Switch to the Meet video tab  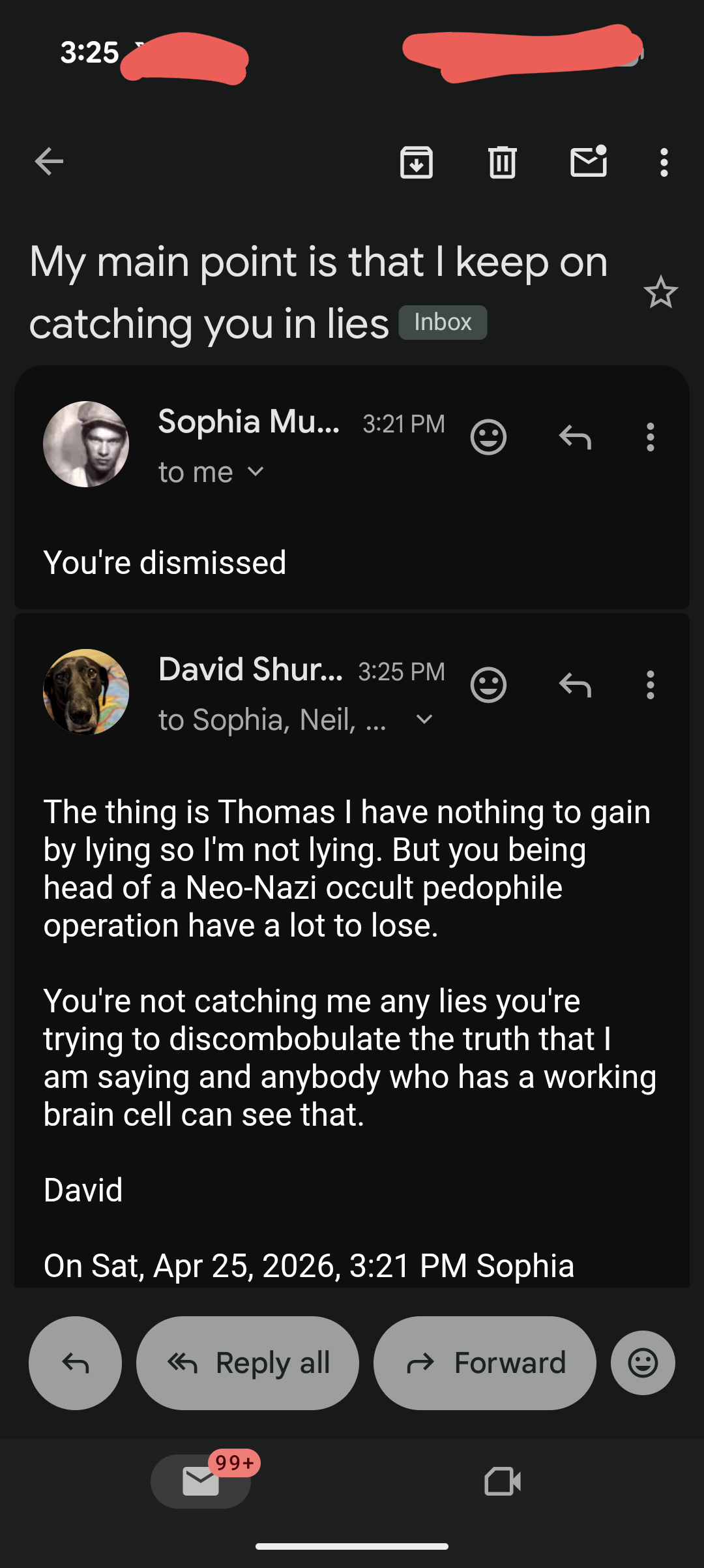[x=503, y=1481]
